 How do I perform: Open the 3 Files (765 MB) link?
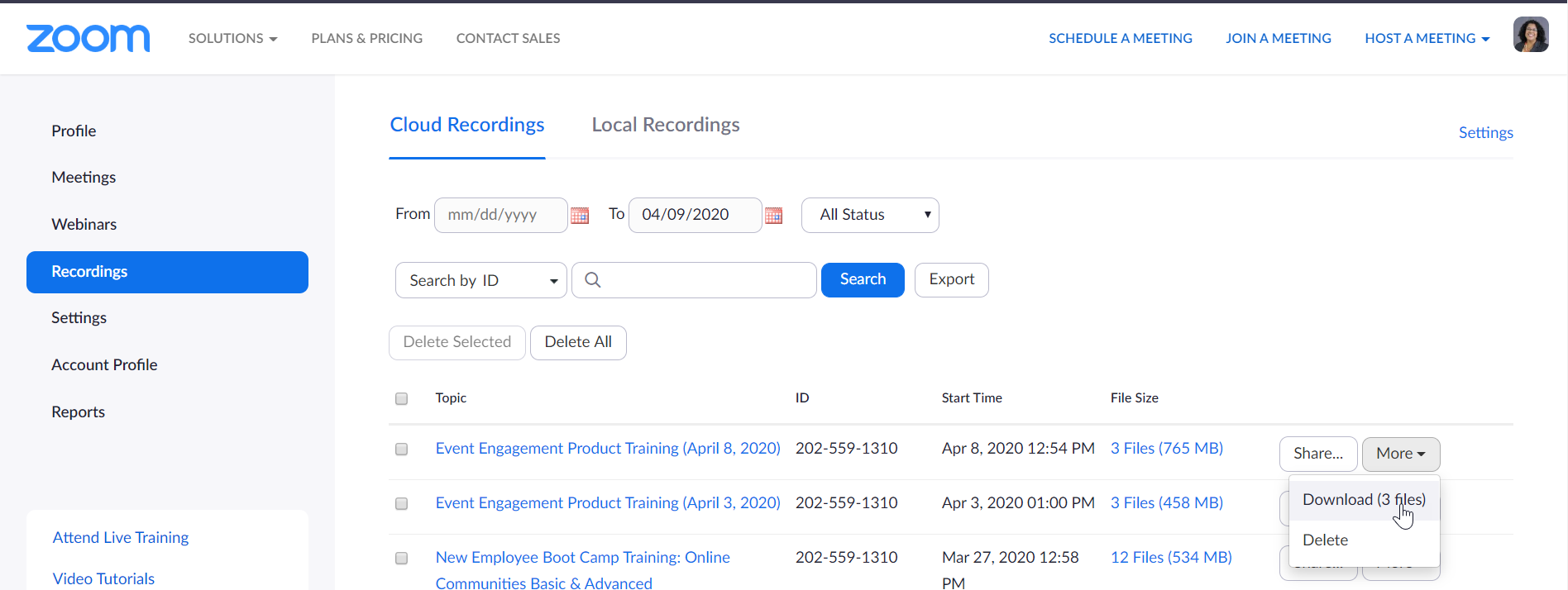[1167, 449]
